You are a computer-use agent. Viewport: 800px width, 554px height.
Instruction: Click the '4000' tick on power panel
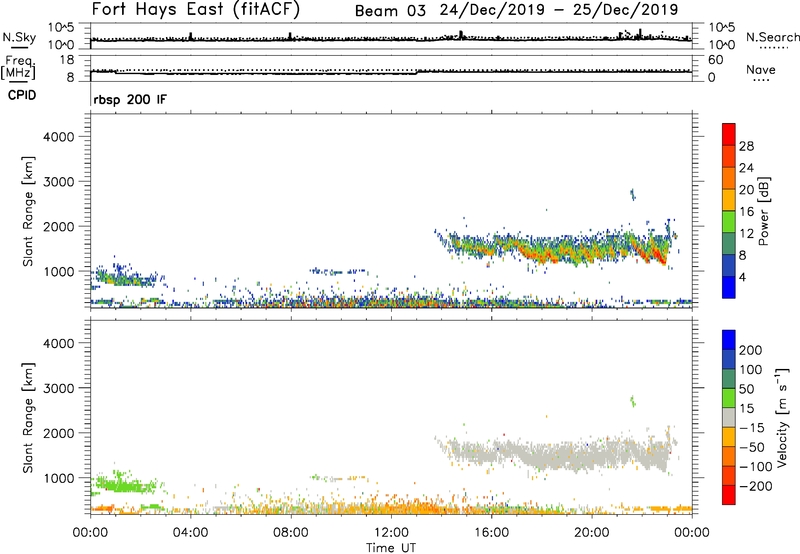click(x=59, y=137)
